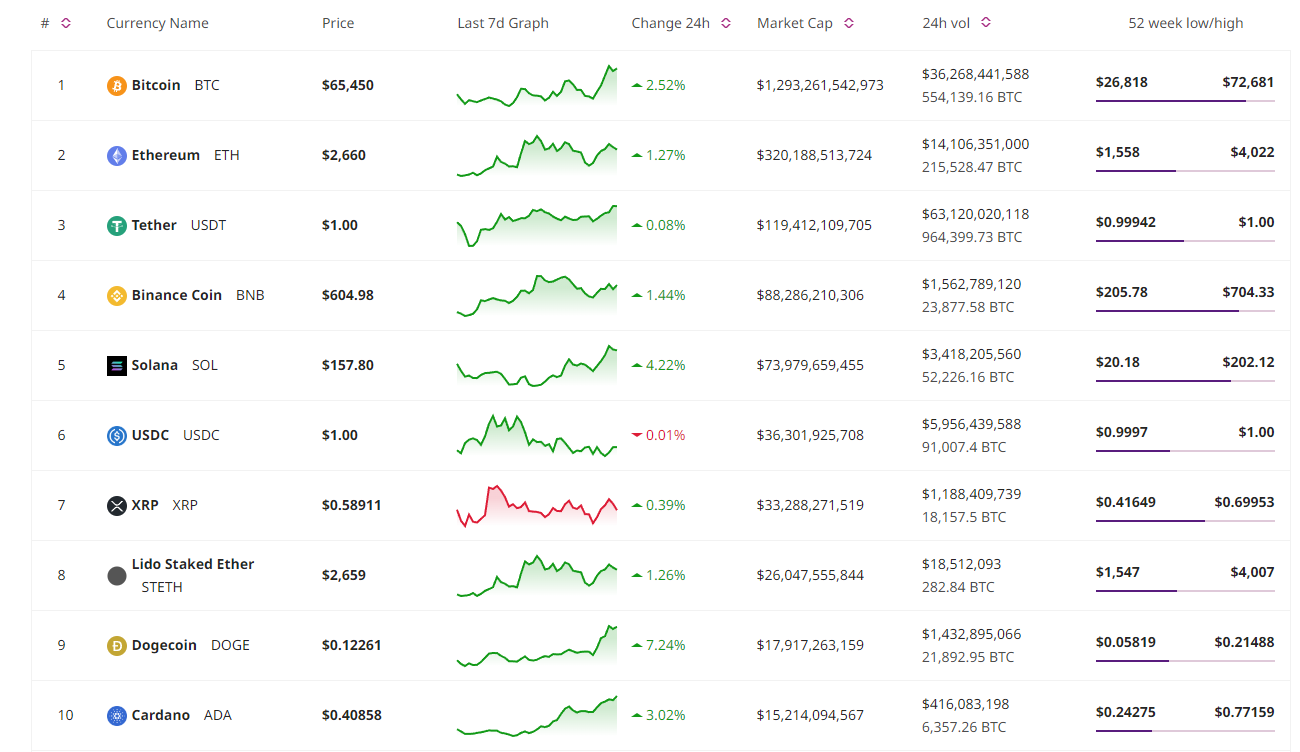Click Bitcoin's 52 week low/high range bar
The image size is (1300, 752).
click(x=1185, y=101)
